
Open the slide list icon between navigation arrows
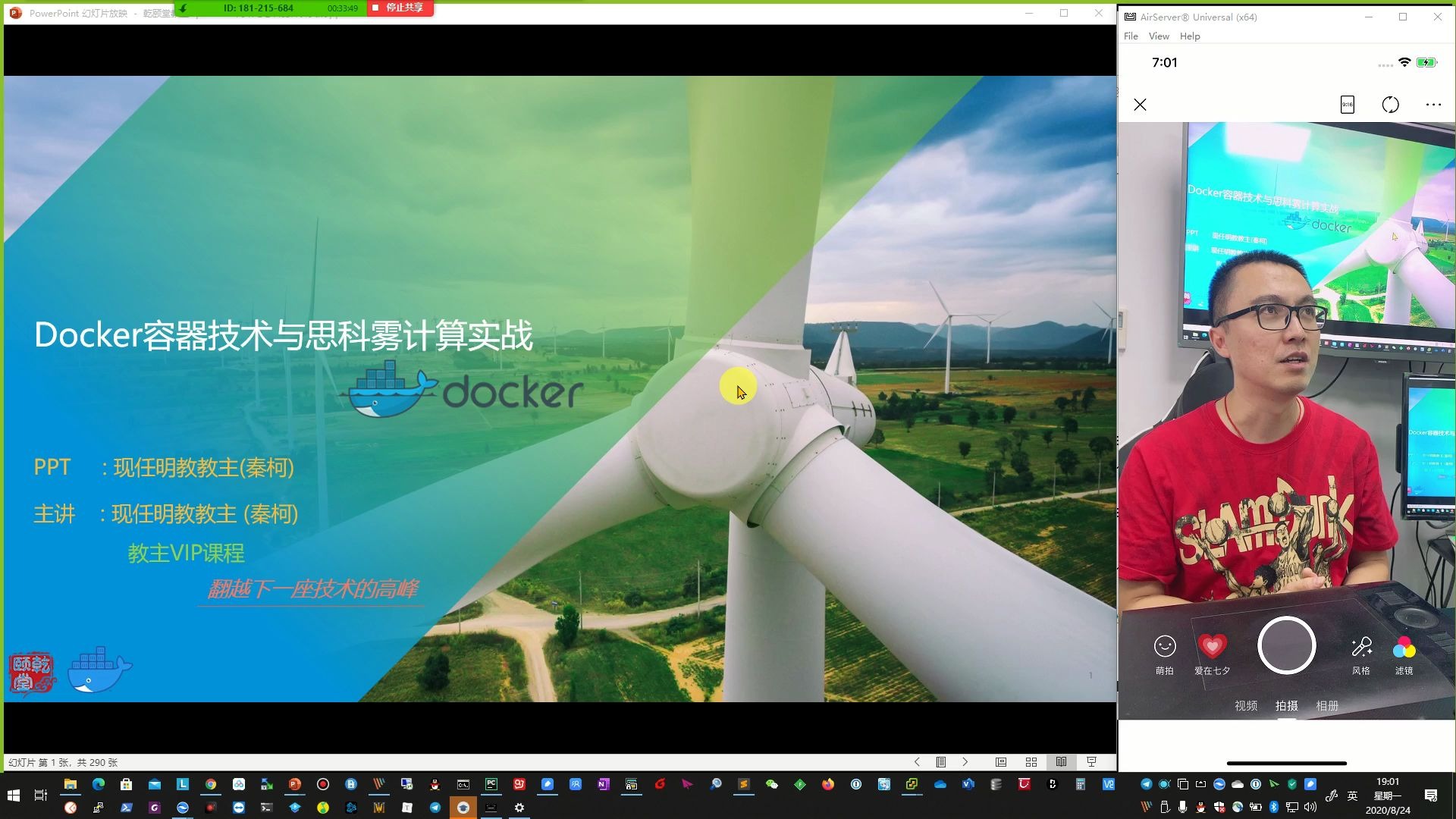[x=940, y=762]
